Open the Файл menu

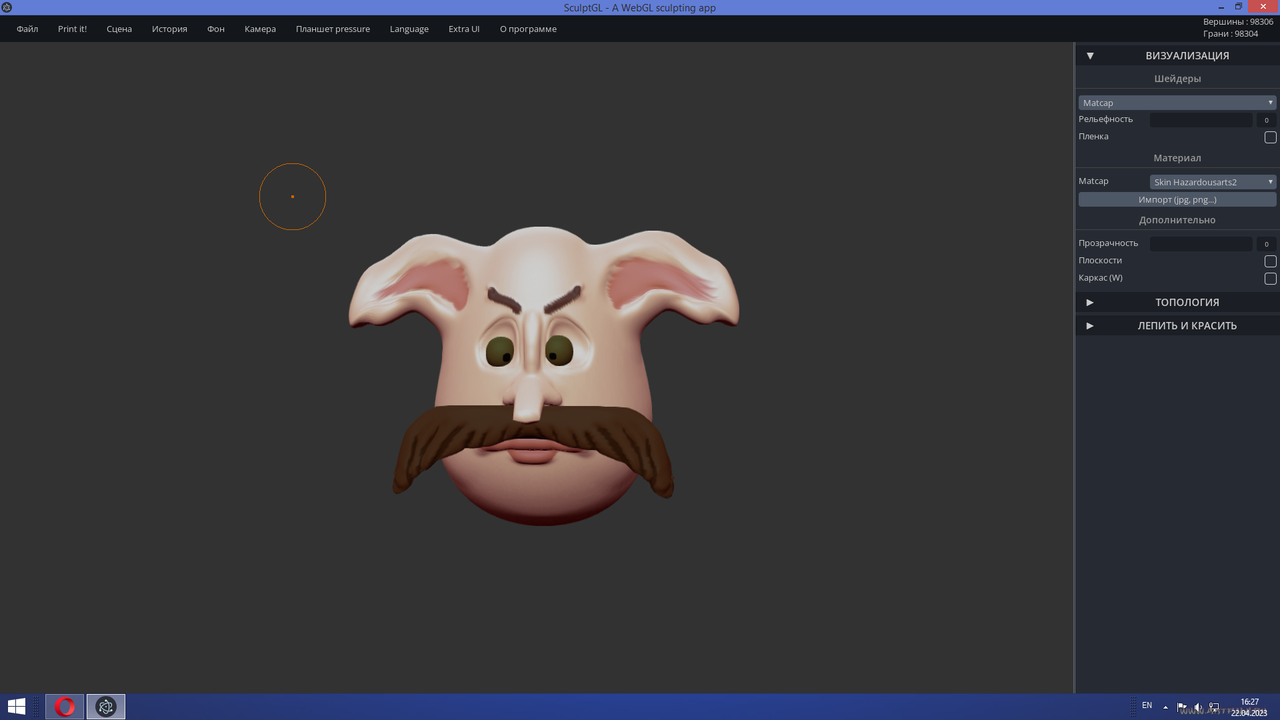pyautogui.click(x=27, y=29)
